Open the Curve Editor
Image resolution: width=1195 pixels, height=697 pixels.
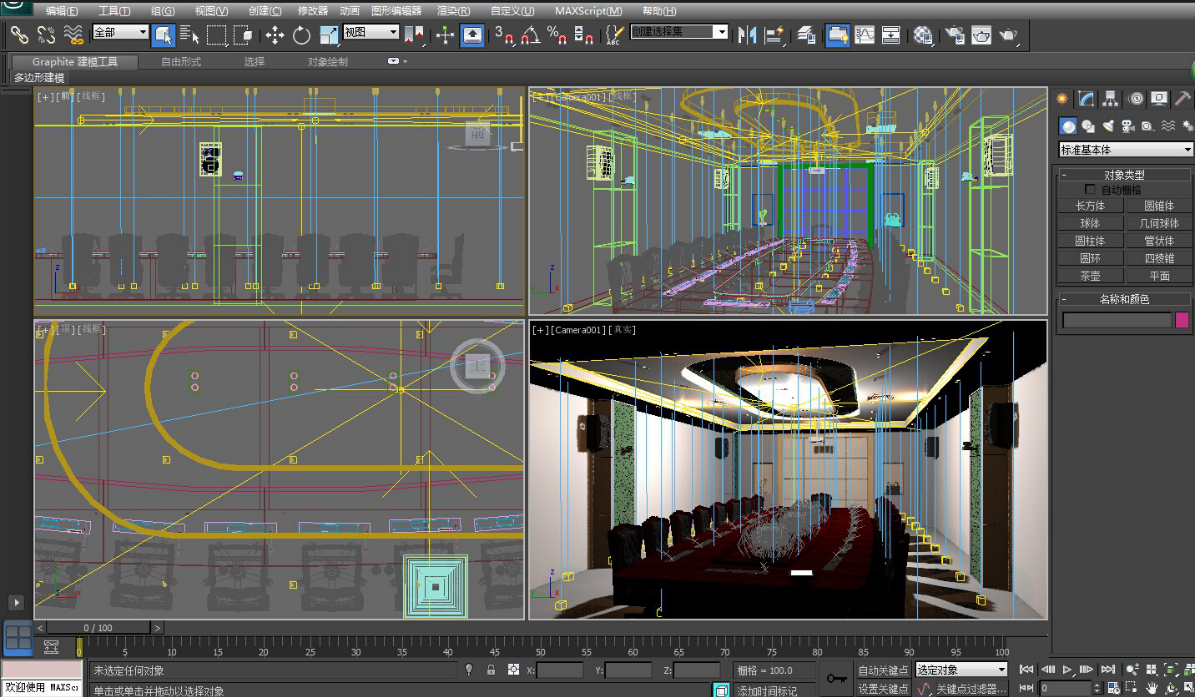click(865, 34)
